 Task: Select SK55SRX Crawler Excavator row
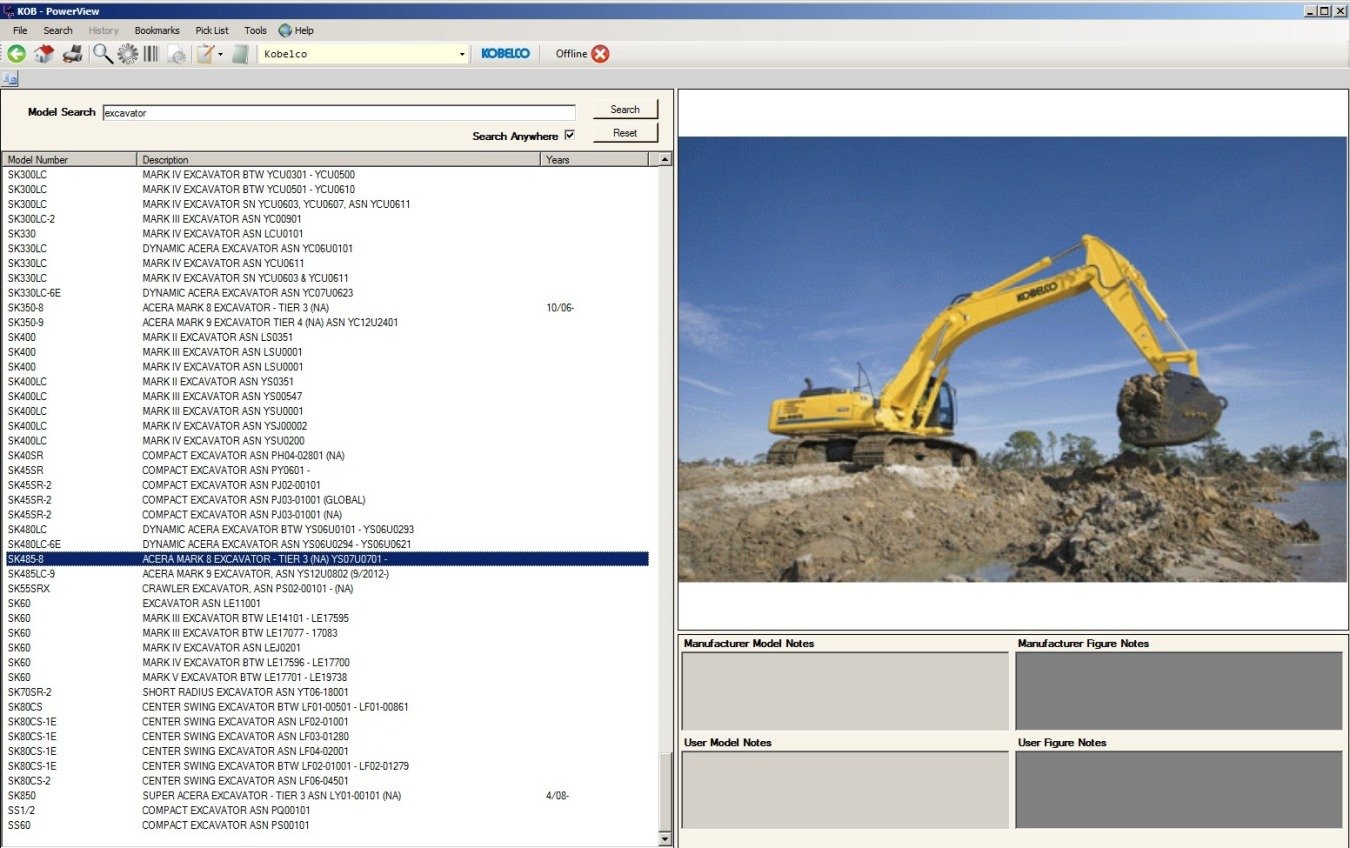[326, 589]
